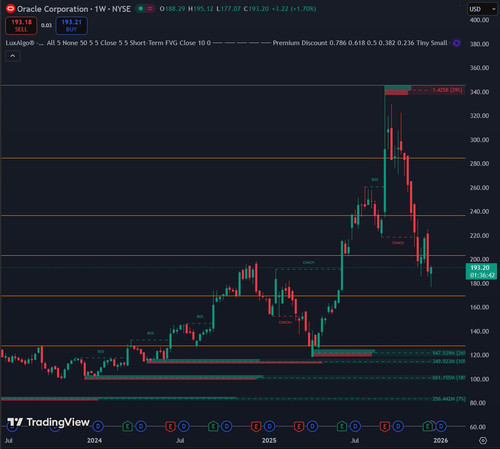The width and height of the screenshot is (500, 449).
Task: Select the orange horizontal line near 285
Action: [x=233, y=158]
